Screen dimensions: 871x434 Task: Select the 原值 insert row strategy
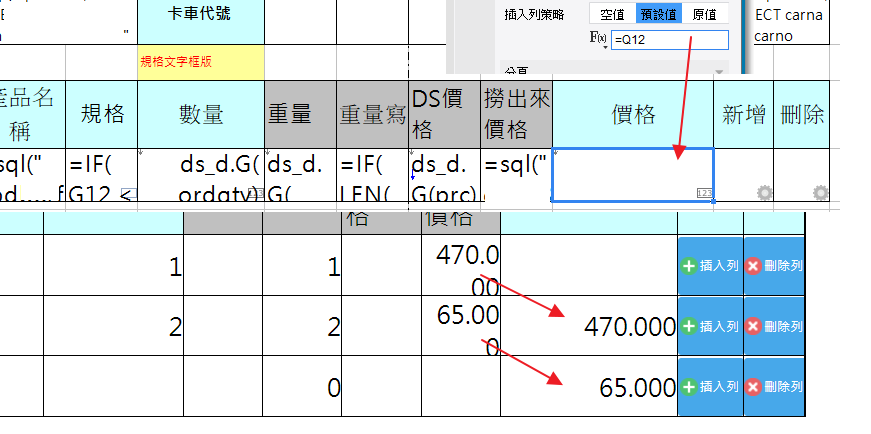pos(705,14)
